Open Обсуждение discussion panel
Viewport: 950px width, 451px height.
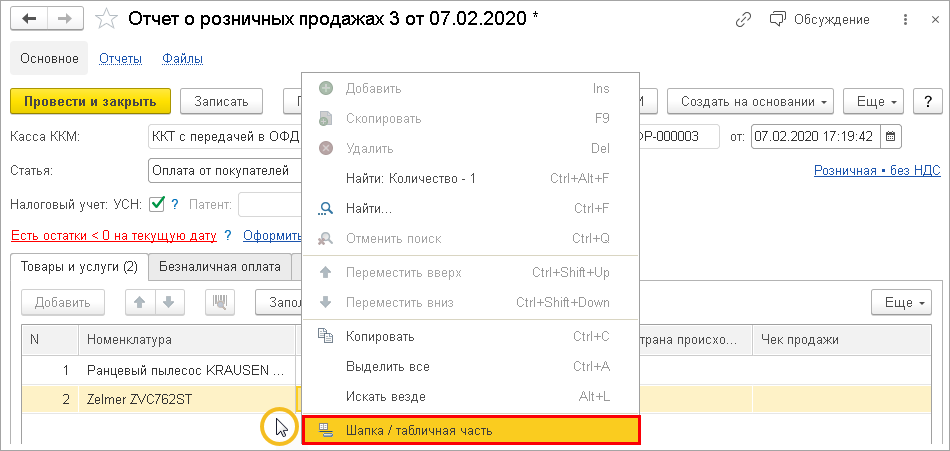tap(820, 20)
